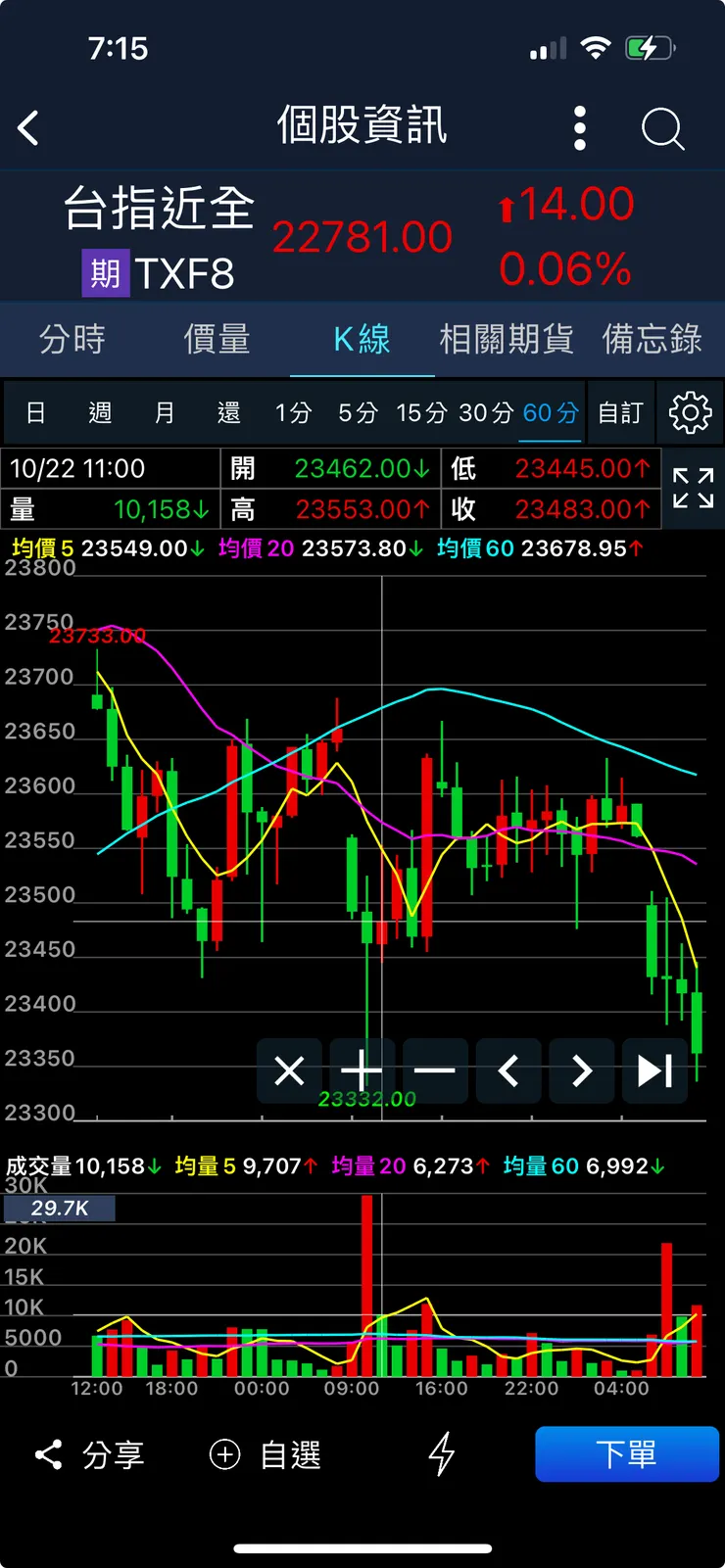
Task: Zoom in chart with plus button
Action: (362, 1070)
